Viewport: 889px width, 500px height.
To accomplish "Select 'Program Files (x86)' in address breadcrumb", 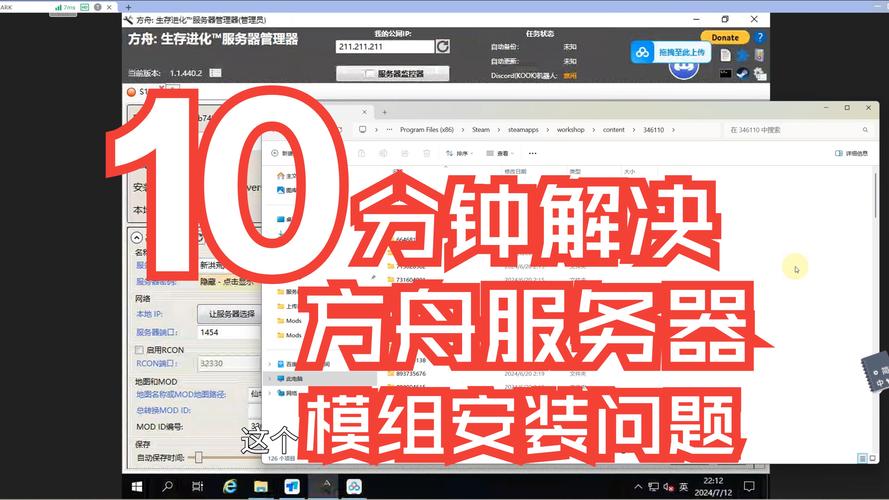I will pos(427,130).
